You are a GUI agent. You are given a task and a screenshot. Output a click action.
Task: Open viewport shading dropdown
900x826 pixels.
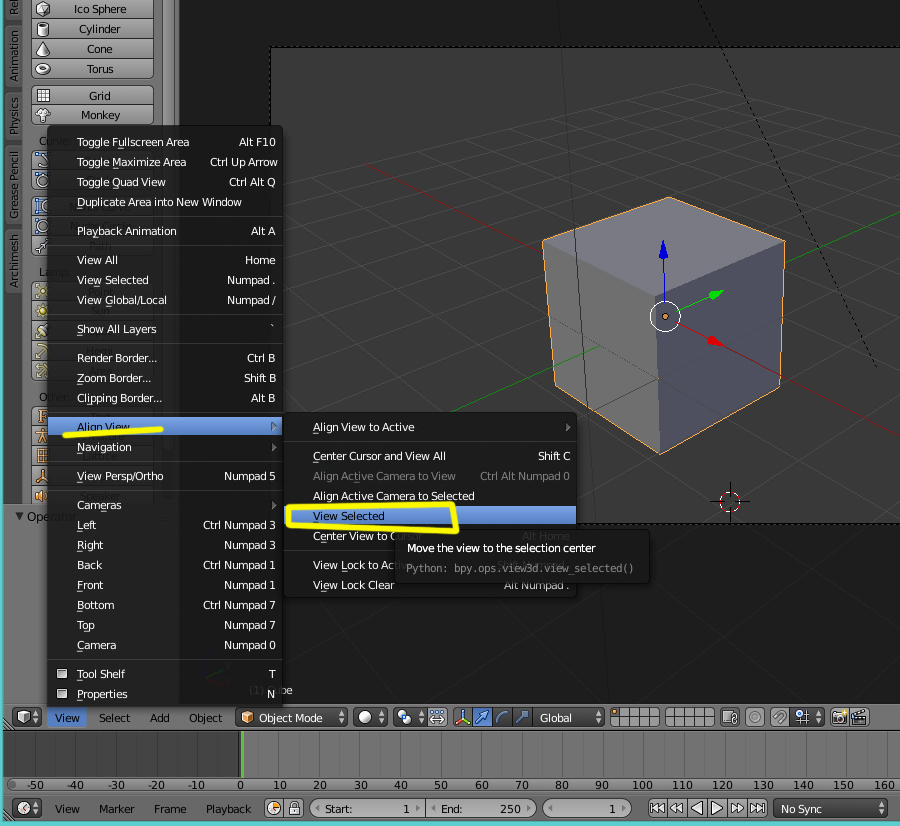tap(371, 718)
